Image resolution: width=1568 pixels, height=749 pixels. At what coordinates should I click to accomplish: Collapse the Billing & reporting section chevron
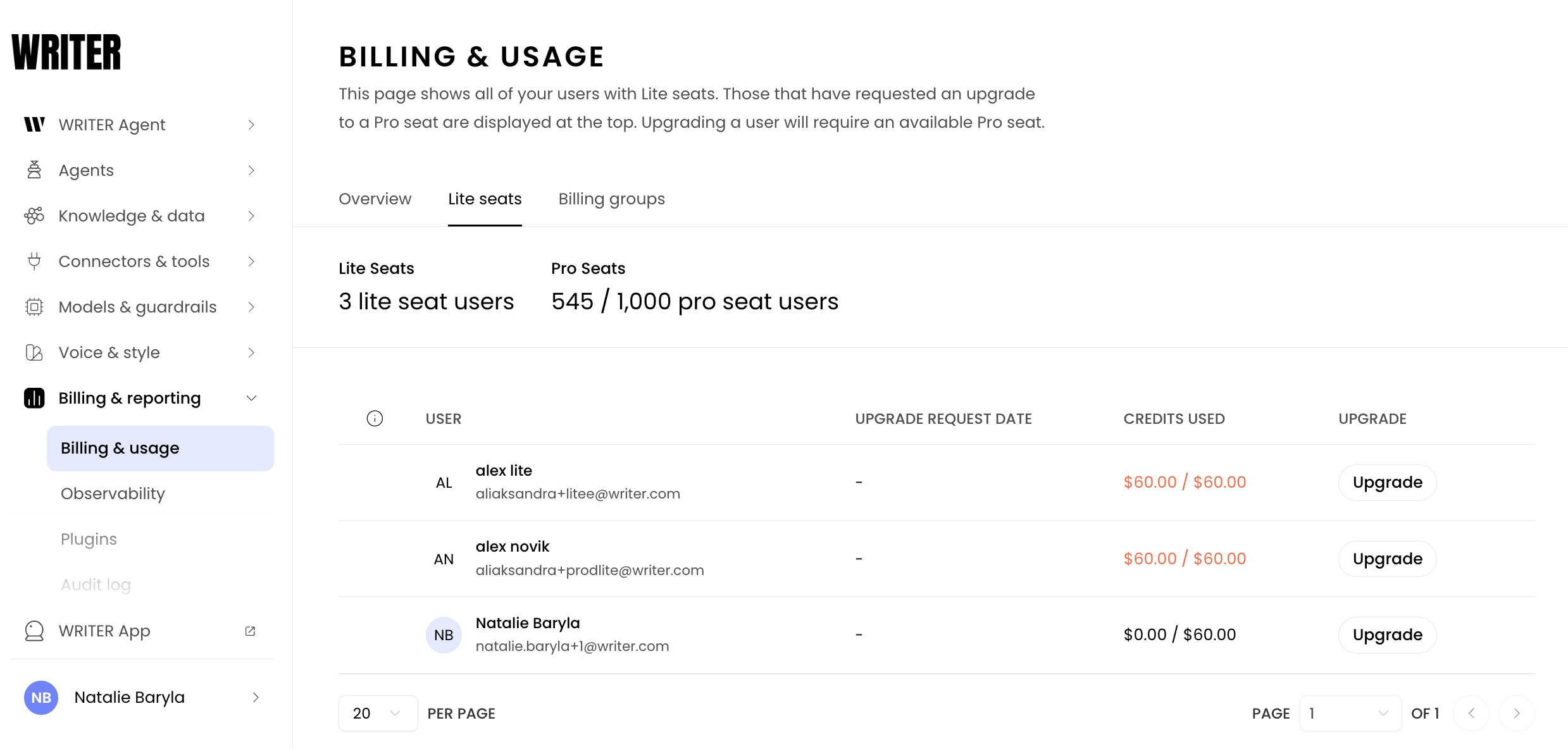[251, 398]
